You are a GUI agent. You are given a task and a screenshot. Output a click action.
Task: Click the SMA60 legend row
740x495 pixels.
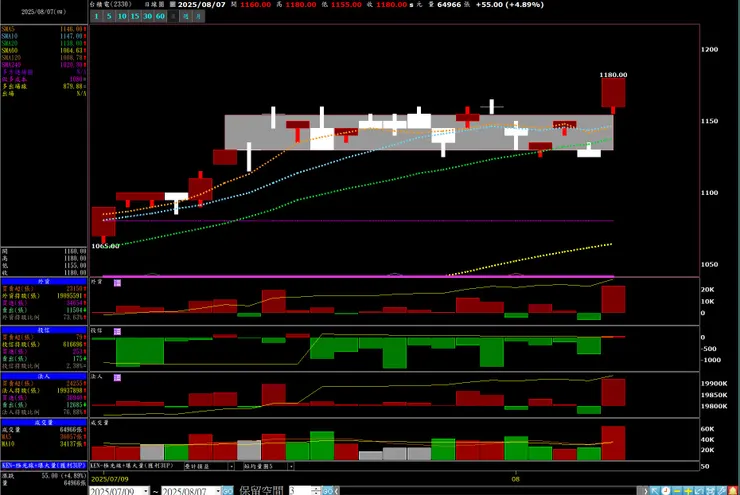tap(44, 50)
